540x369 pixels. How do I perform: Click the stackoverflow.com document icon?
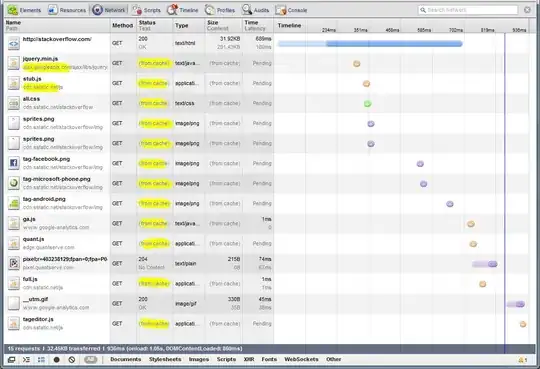coord(14,43)
